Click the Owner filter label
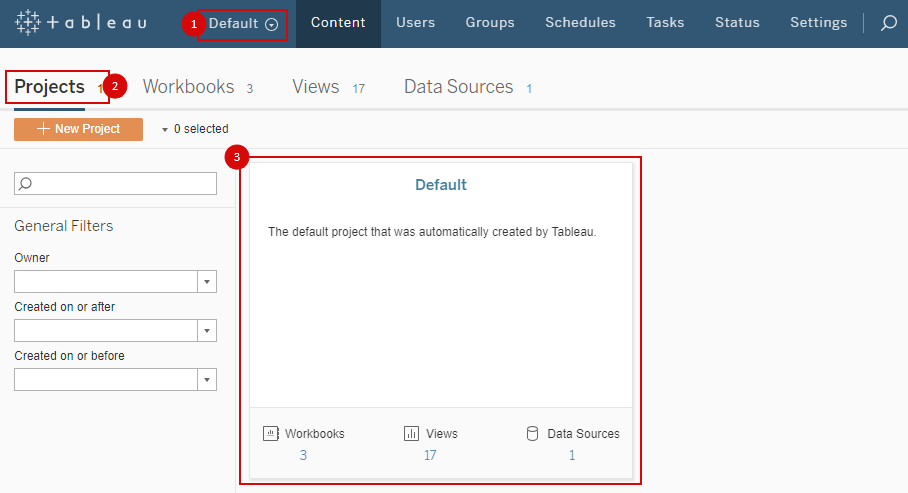 click(32, 258)
